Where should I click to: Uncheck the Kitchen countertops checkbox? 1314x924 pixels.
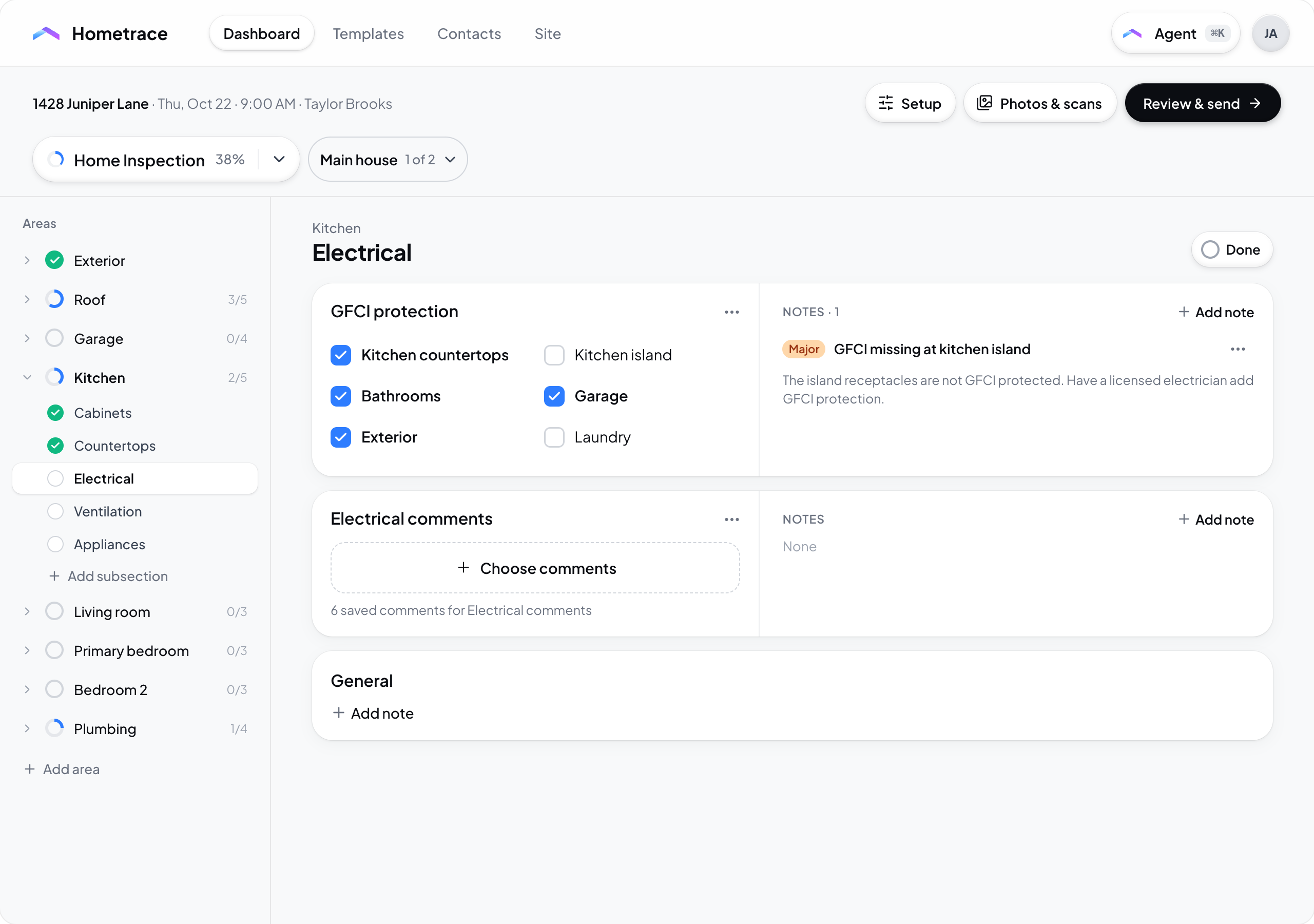pos(341,355)
